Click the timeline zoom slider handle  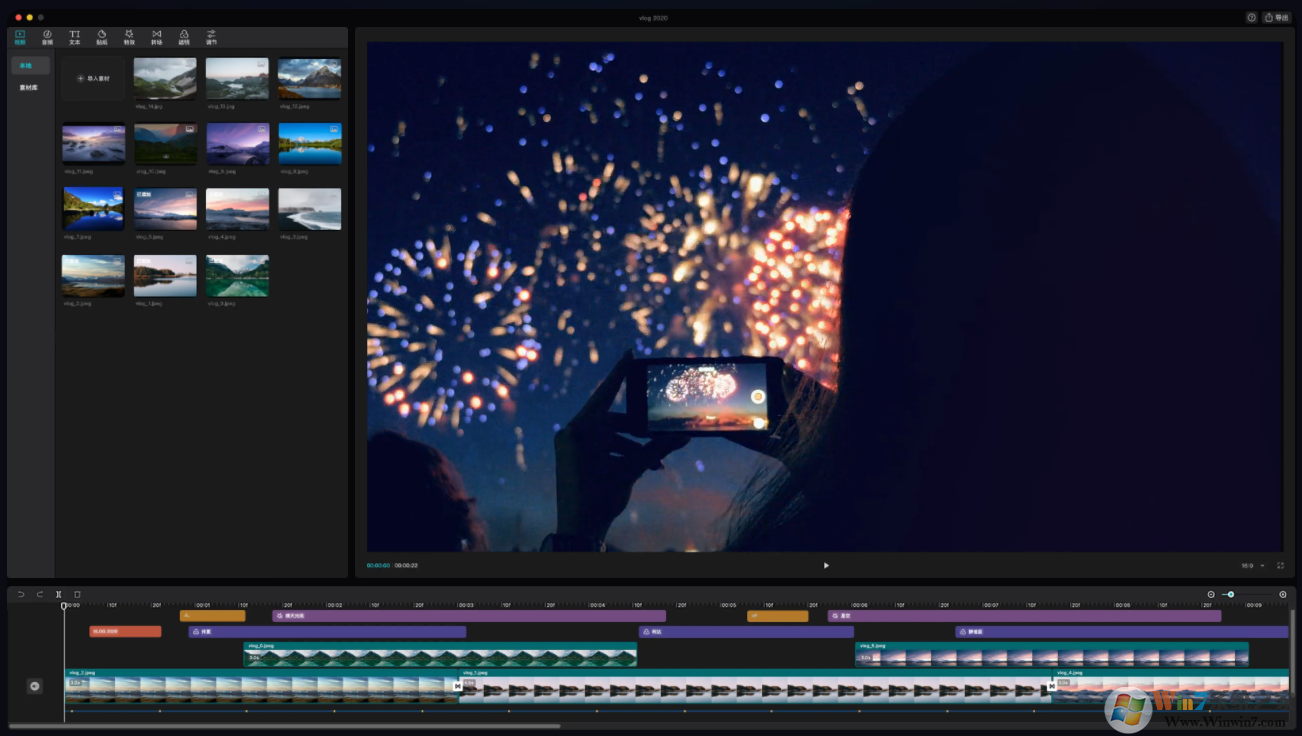[1231, 594]
